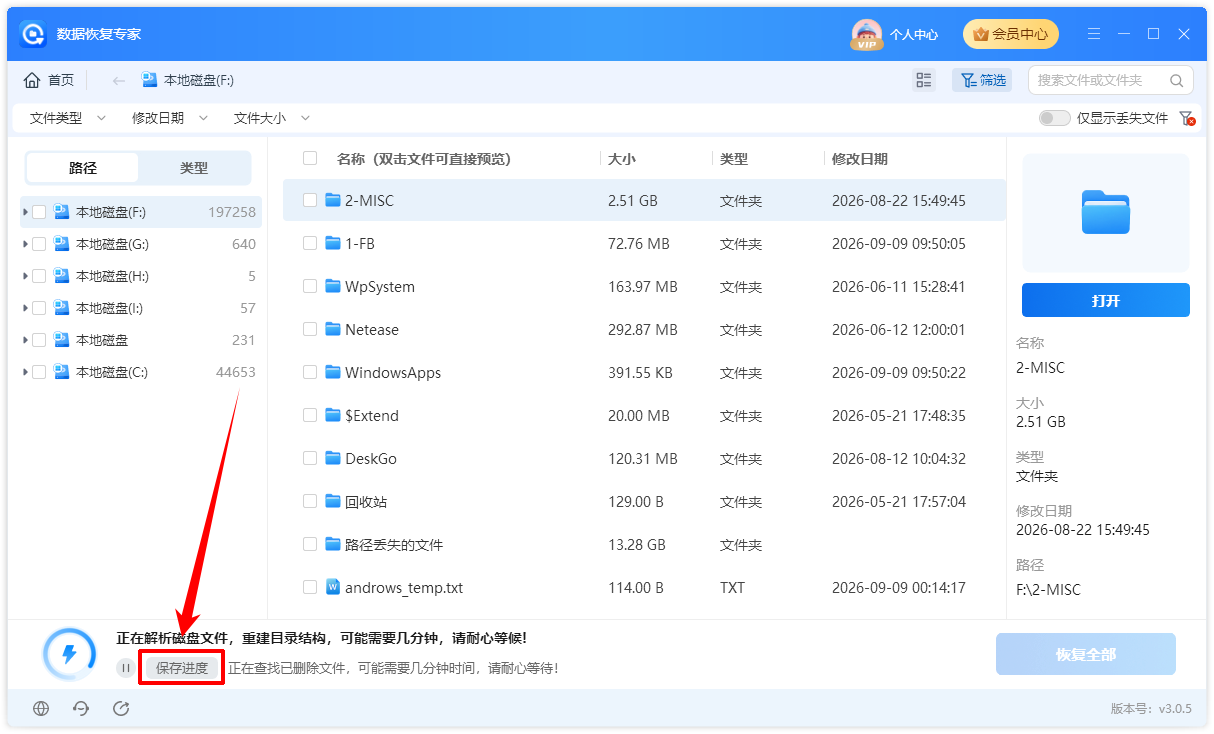Expand the 本地磁盘(I:) tree node
The width and height of the screenshot is (1214, 734).
pyautogui.click(x=25, y=308)
